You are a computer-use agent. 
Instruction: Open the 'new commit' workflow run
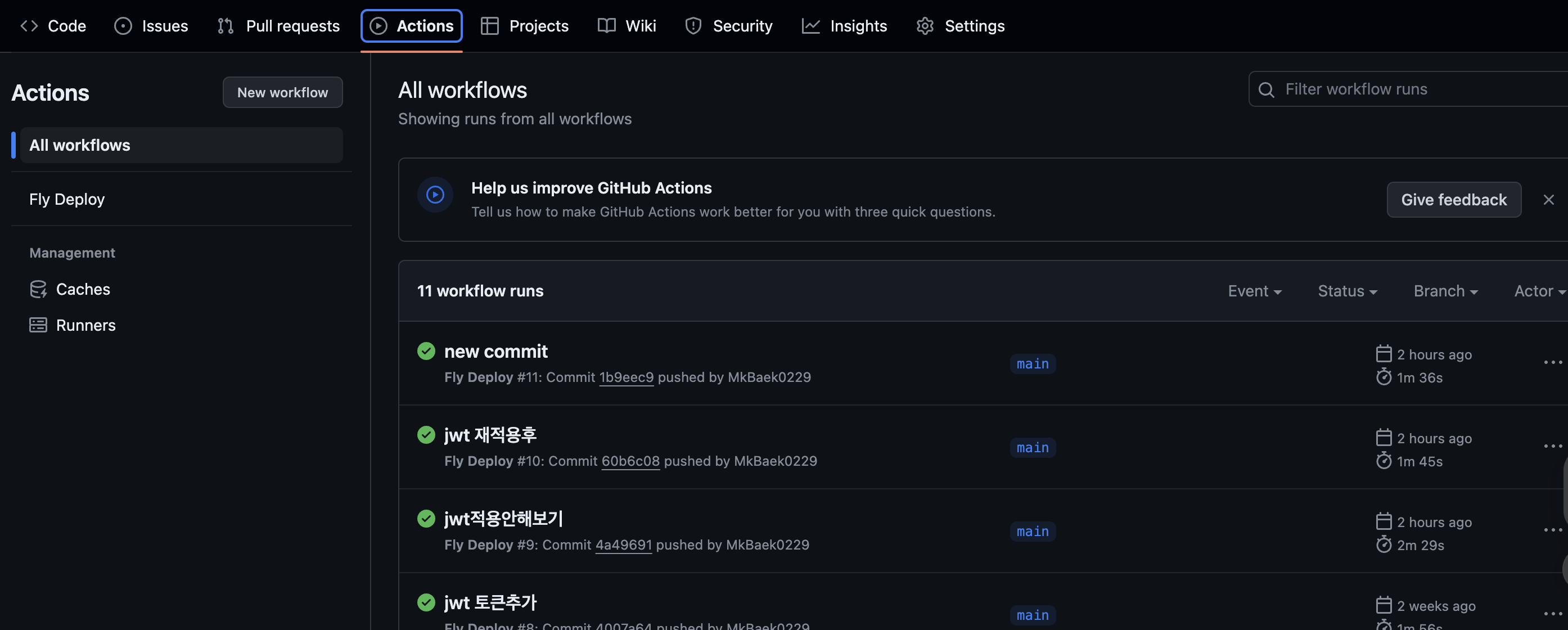click(x=496, y=351)
